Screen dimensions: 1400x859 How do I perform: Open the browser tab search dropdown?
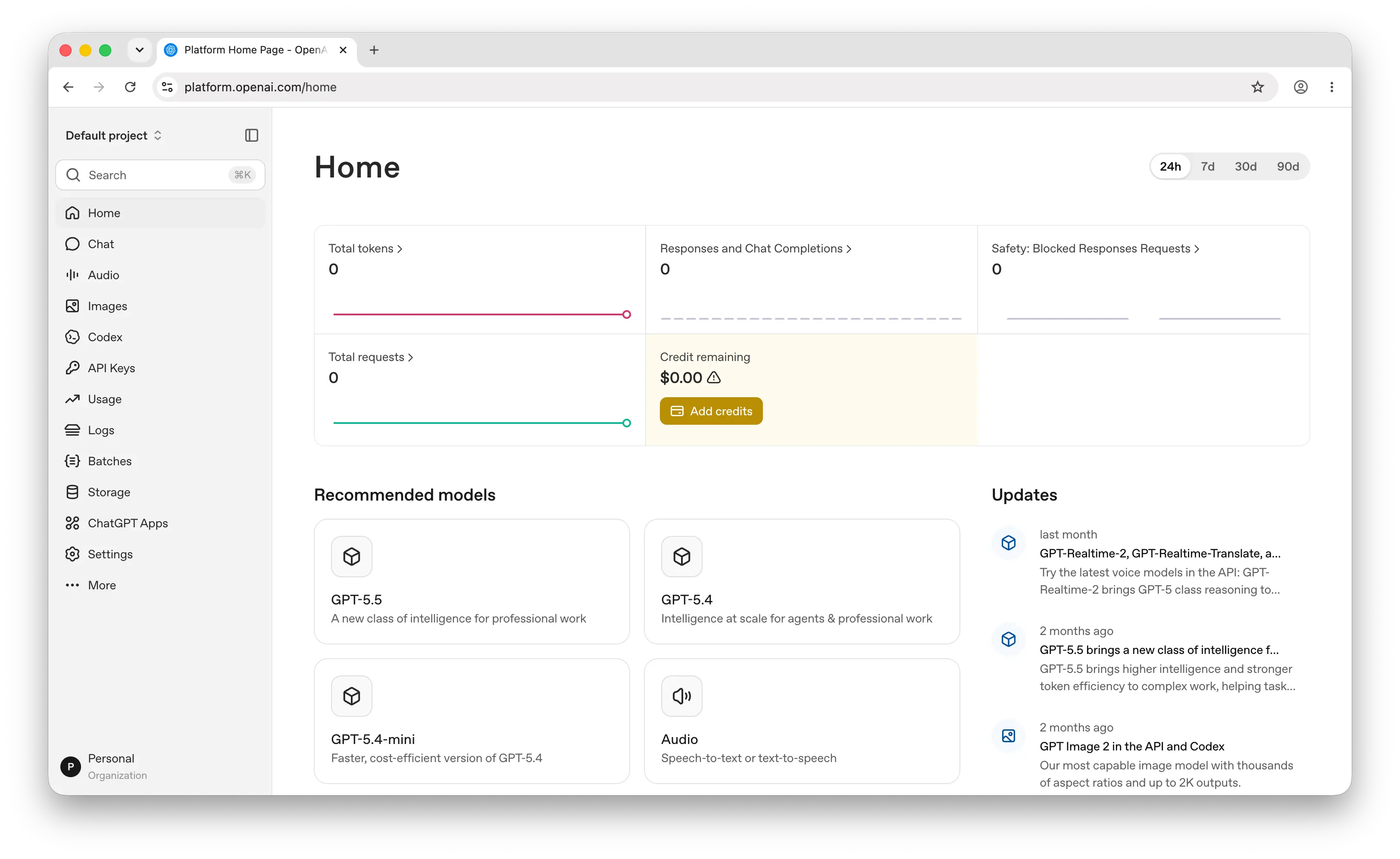click(139, 50)
